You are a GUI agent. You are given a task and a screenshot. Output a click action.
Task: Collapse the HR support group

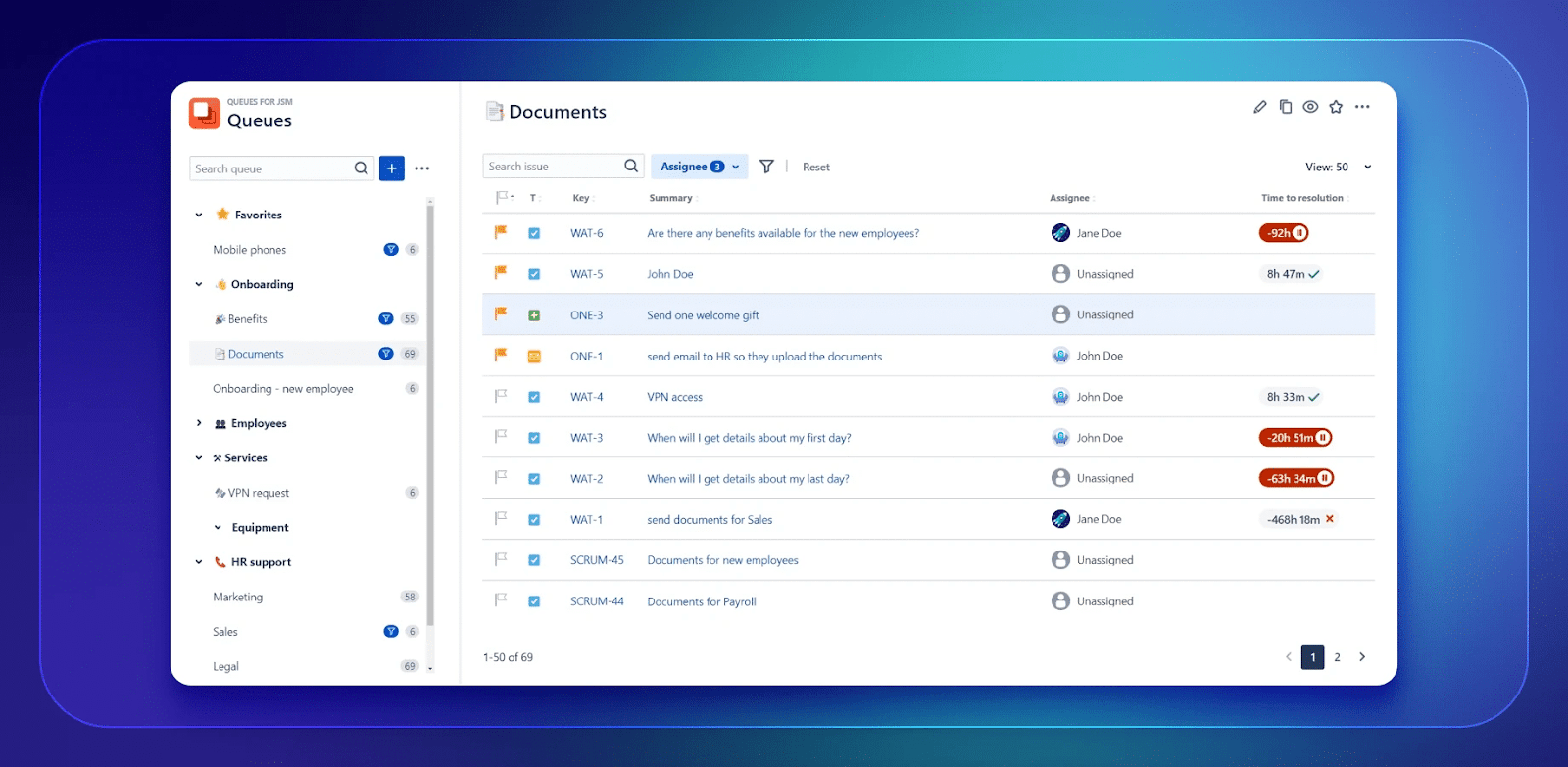199,562
